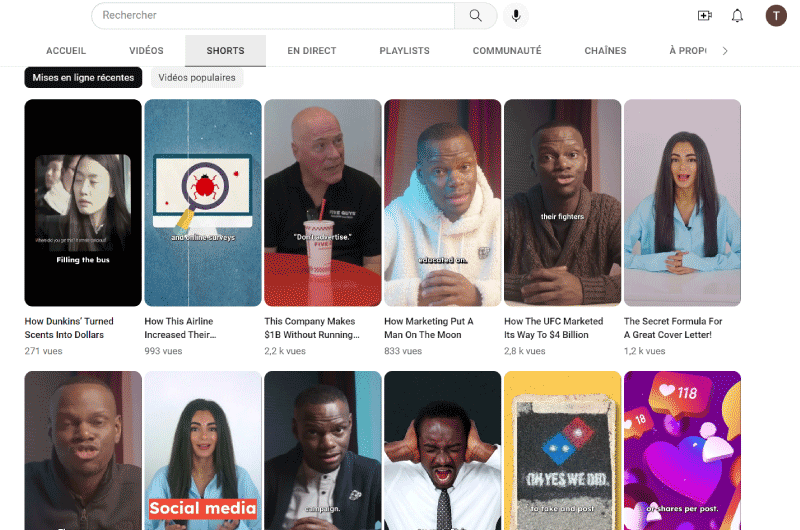This screenshot has height=530, width=800.
Task: Focus the Rechercher search field
Action: point(273,15)
